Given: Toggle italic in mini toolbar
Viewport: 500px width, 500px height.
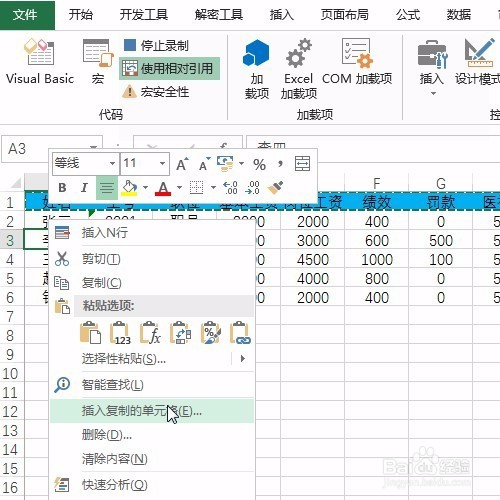Looking at the screenshot, I should (84, 188).
